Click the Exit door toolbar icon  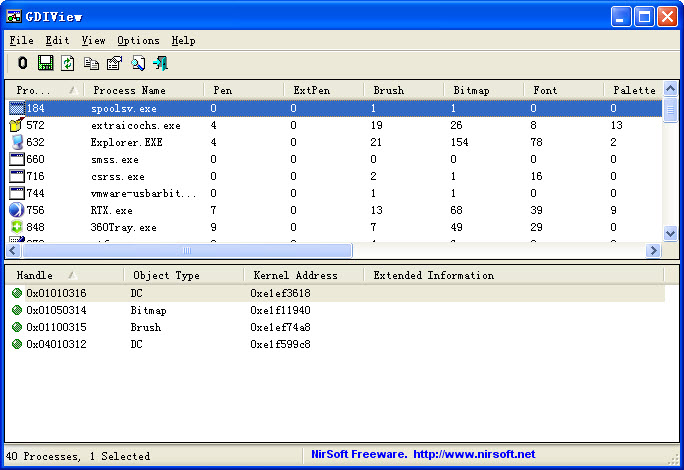coord(161,63)
